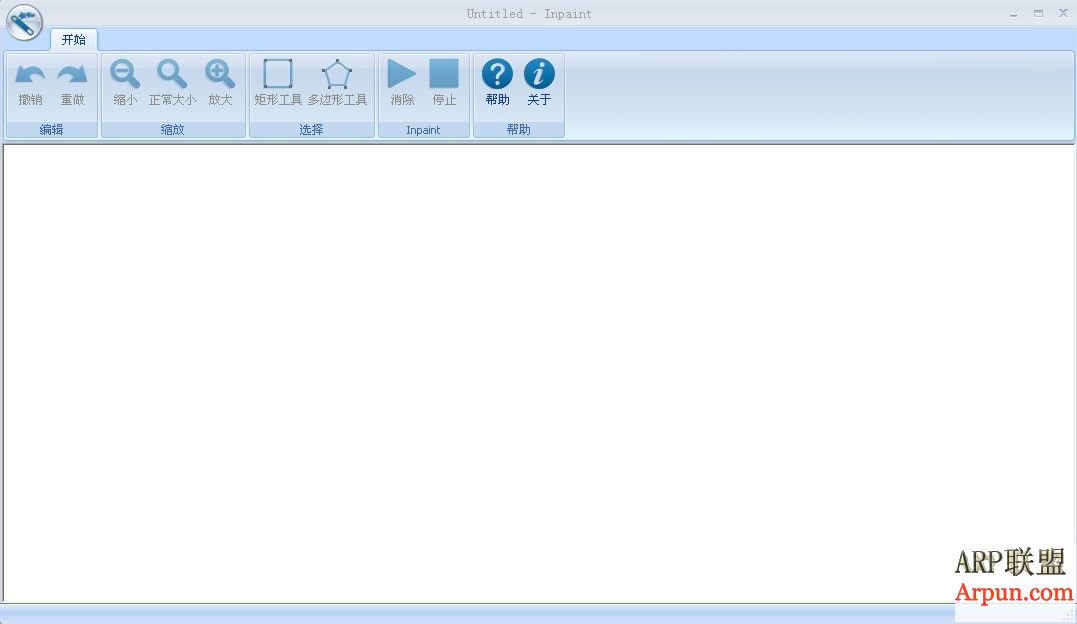Click the 缩放 group label
This screenshot has height=624, width=1077.
[x=172, y=129]
